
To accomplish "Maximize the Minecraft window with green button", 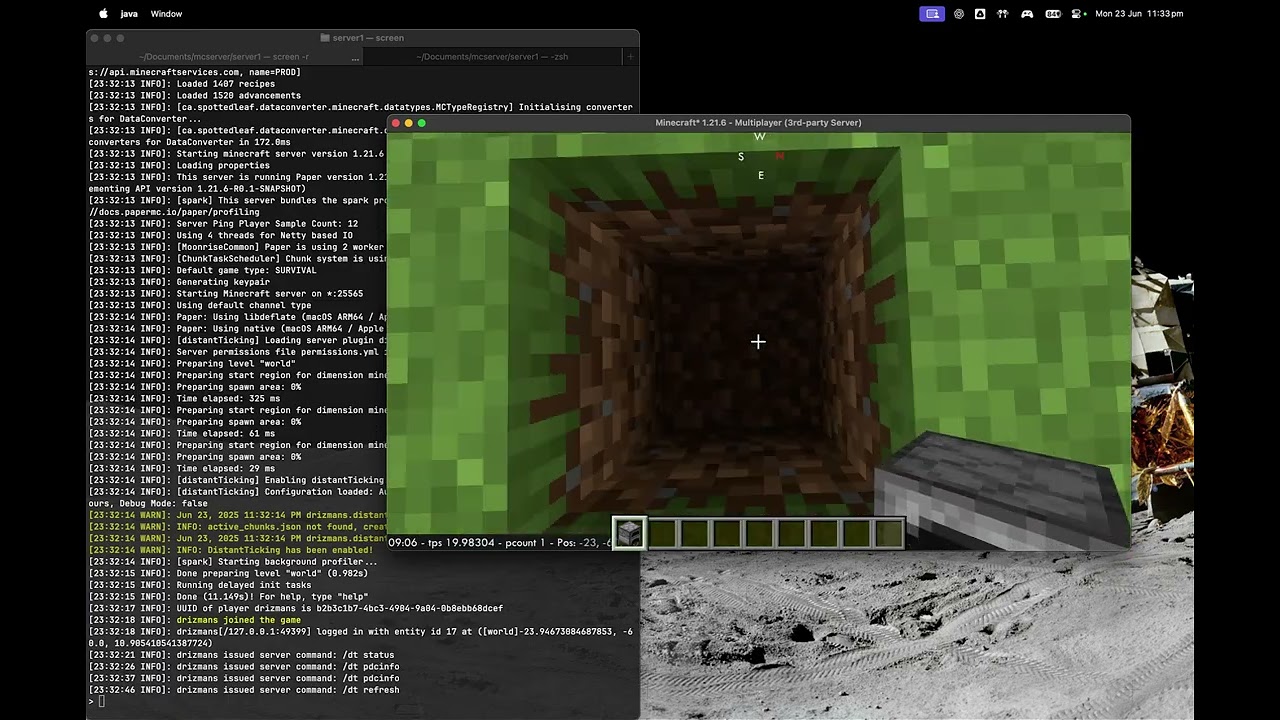I will (422, 123).
